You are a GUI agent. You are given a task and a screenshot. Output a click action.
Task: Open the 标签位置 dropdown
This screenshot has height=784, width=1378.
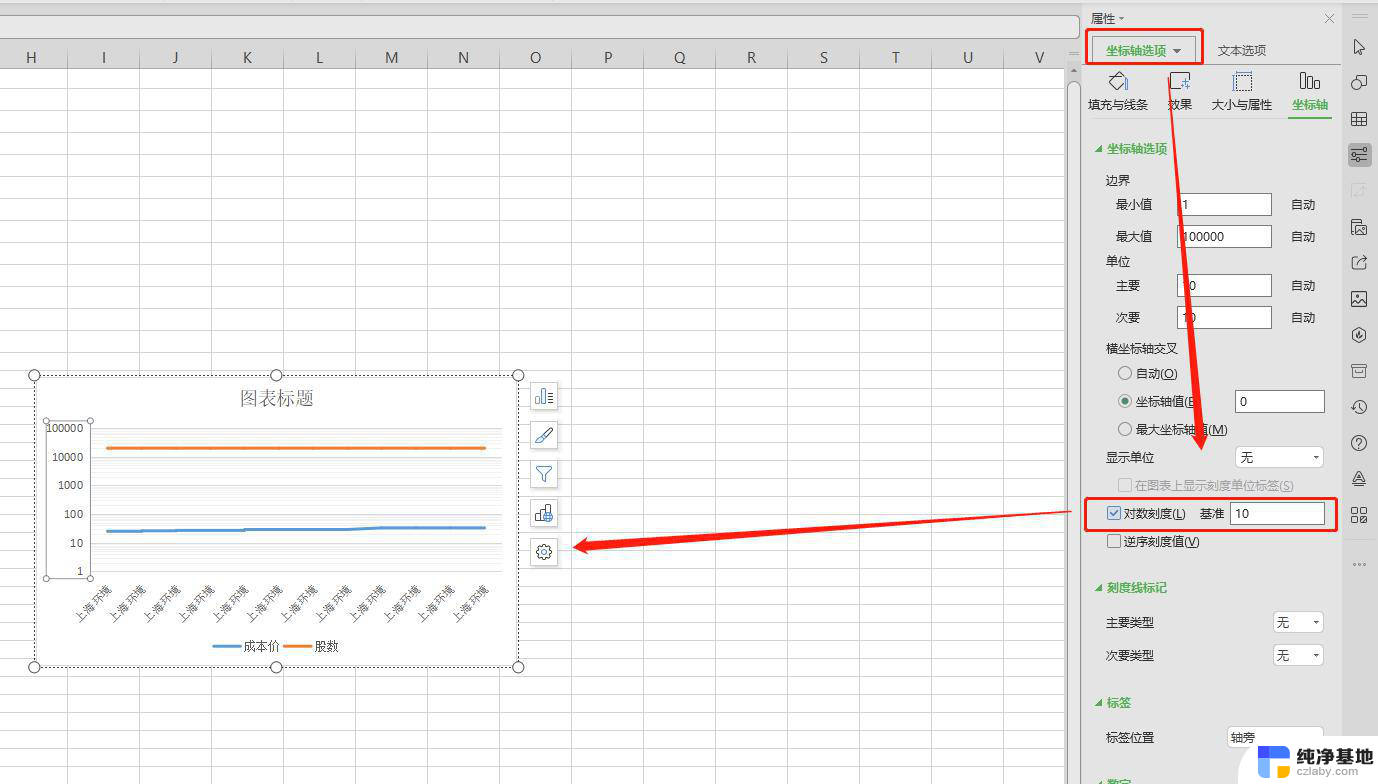pyautogui.click(x=1275, y=737)
